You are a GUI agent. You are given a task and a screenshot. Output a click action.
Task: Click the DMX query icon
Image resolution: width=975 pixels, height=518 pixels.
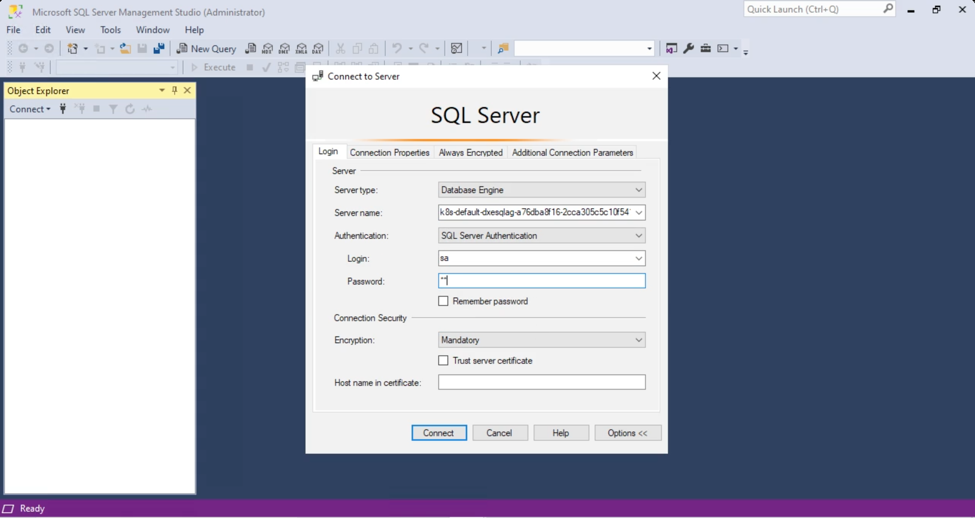coord(284,49)
